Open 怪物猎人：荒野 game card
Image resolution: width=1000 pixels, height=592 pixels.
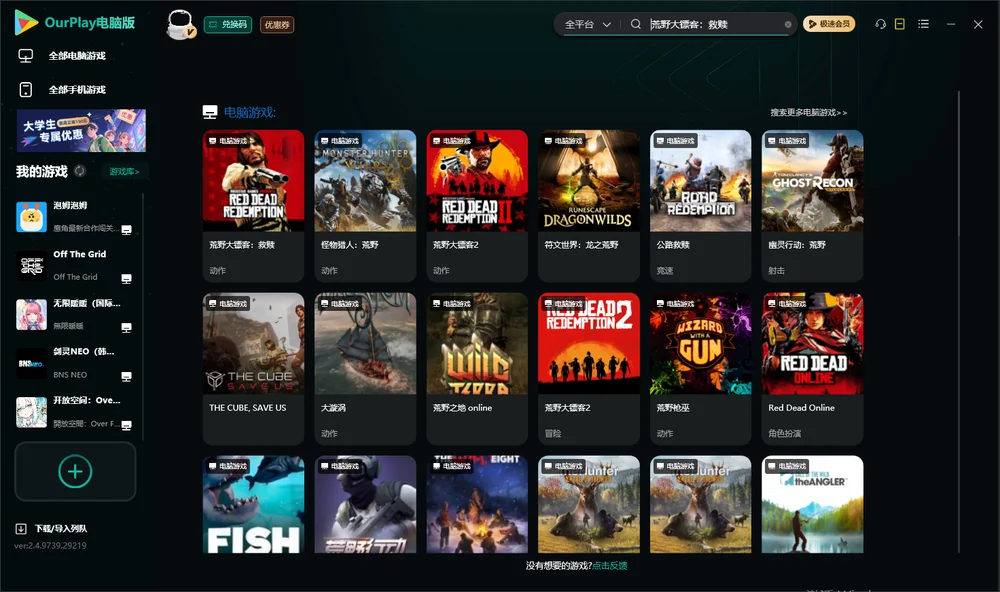pyautogui.click(x=365, y=205)
